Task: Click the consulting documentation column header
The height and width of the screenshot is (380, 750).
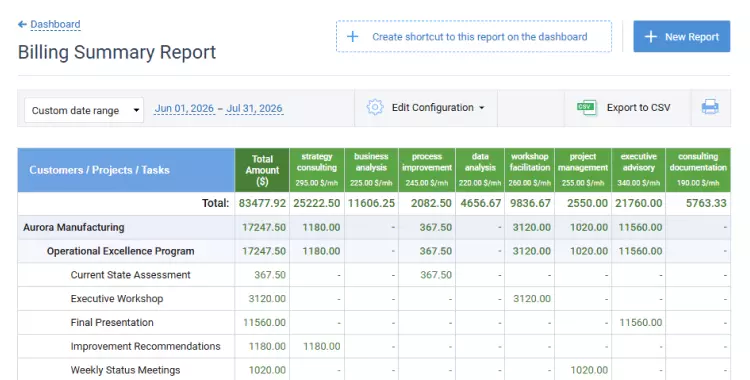Action: (x=698, y=170)
